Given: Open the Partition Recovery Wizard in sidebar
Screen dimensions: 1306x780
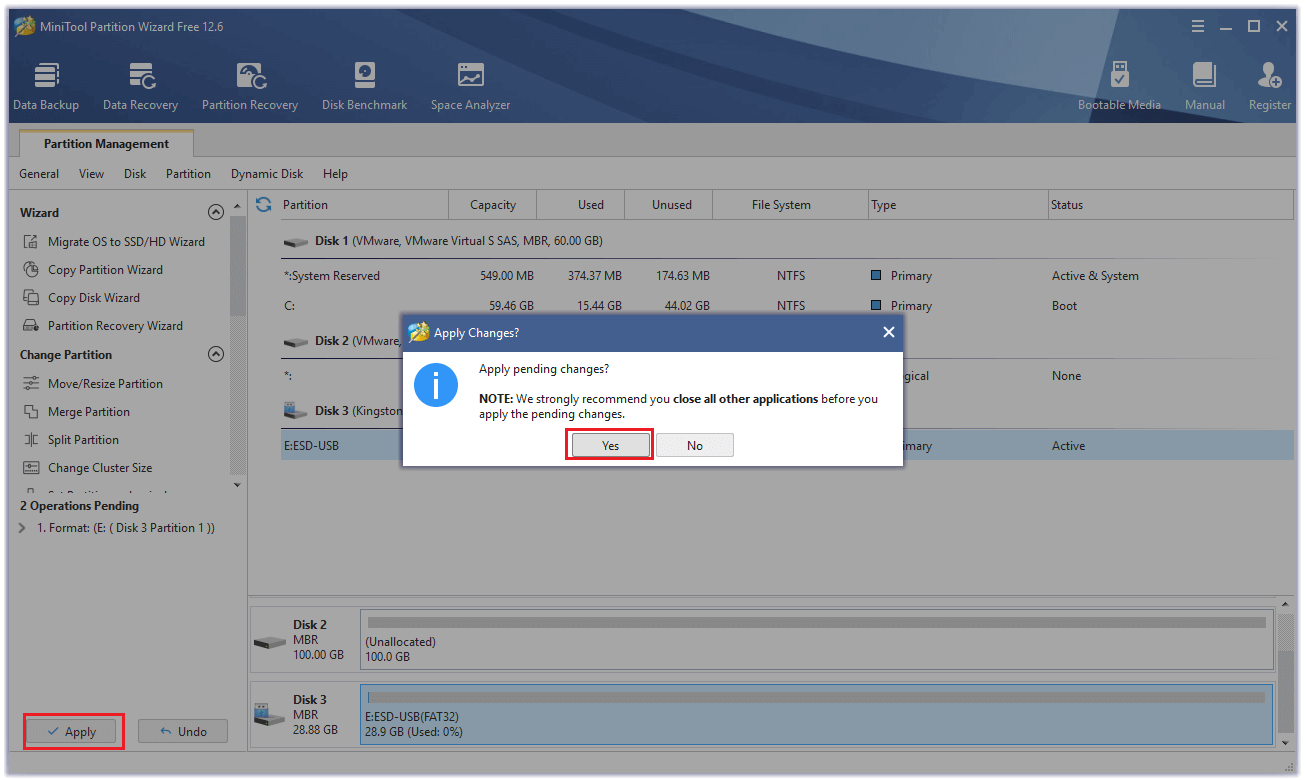Looking at the screenshot, I should click(x=102, y=326).
